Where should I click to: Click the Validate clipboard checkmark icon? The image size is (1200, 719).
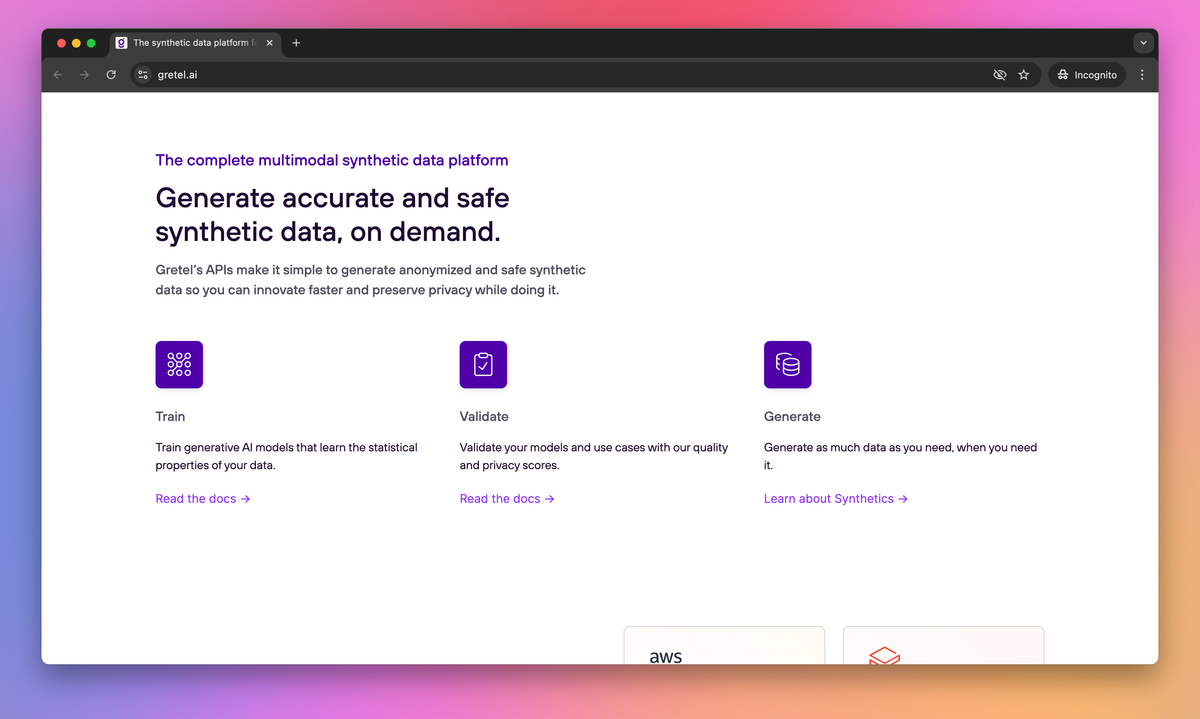pos(483,365)
